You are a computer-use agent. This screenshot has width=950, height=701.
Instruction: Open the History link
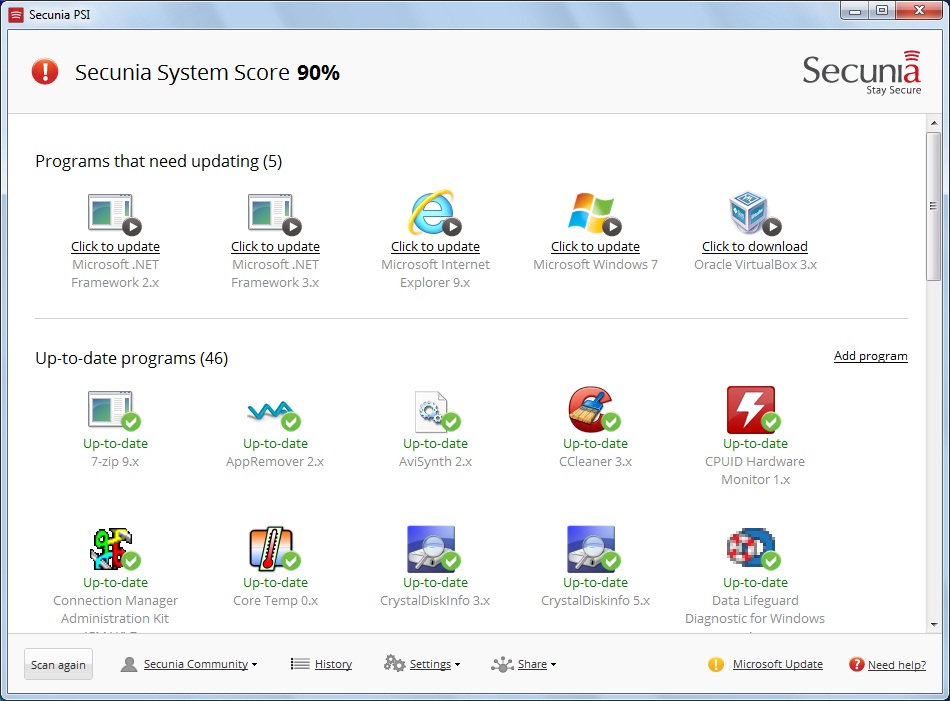[x=333, y=664]
